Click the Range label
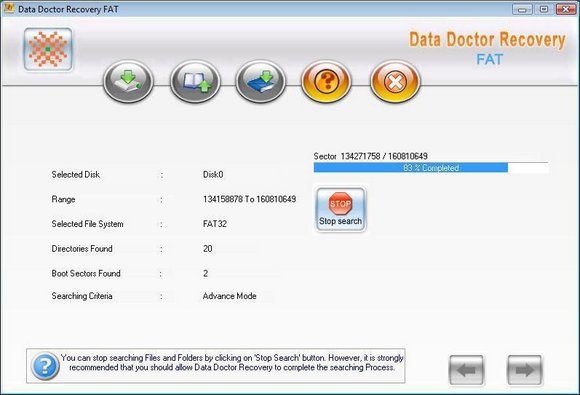The image size is (580, 395). (63, 199)
